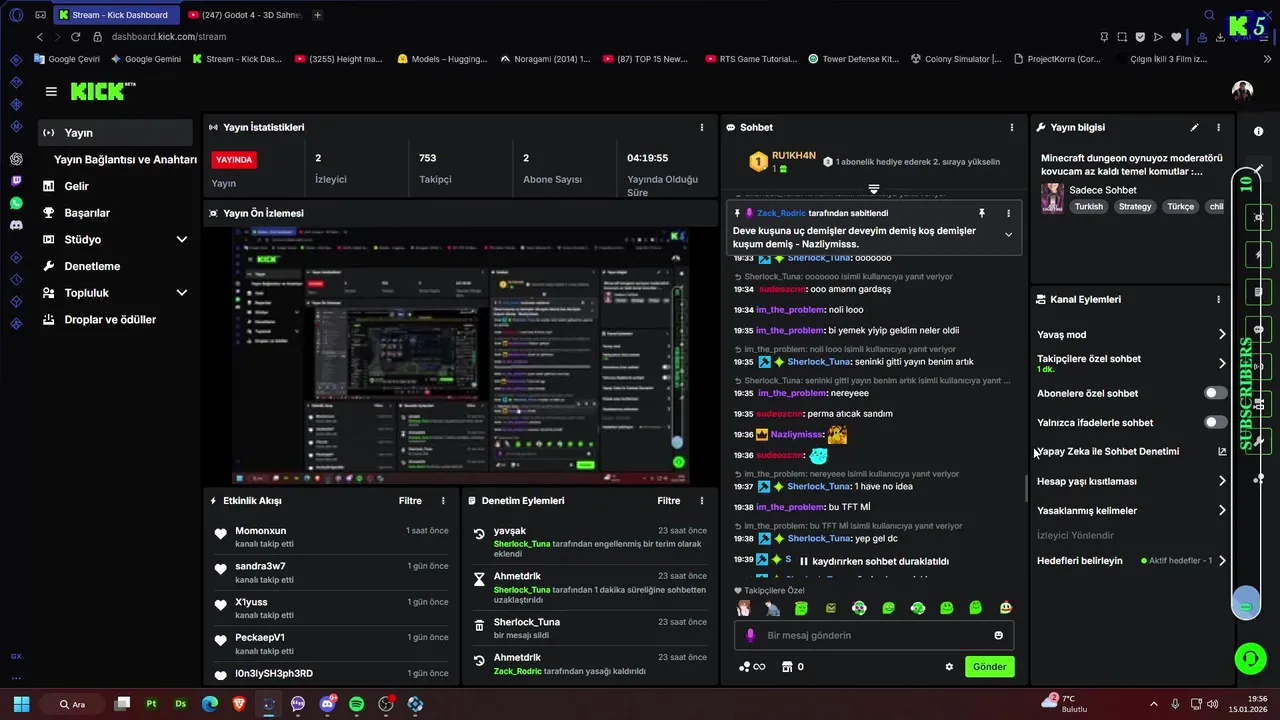
Task: Open Hesap yaşı kısıtlaması settings arrow
Action: tap(1222, 481)
